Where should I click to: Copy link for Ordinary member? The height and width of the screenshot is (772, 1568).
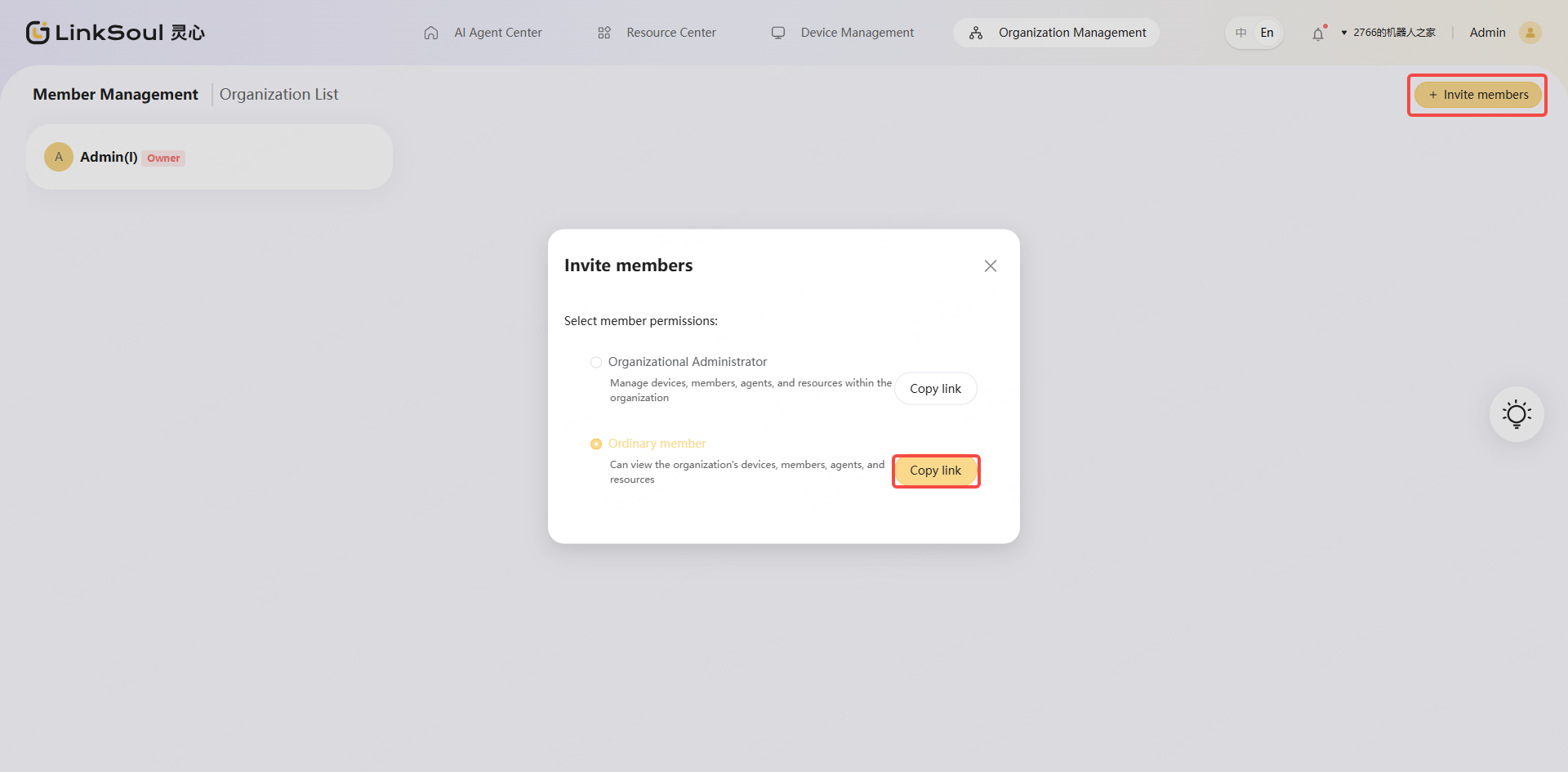(x=935, y=471)
